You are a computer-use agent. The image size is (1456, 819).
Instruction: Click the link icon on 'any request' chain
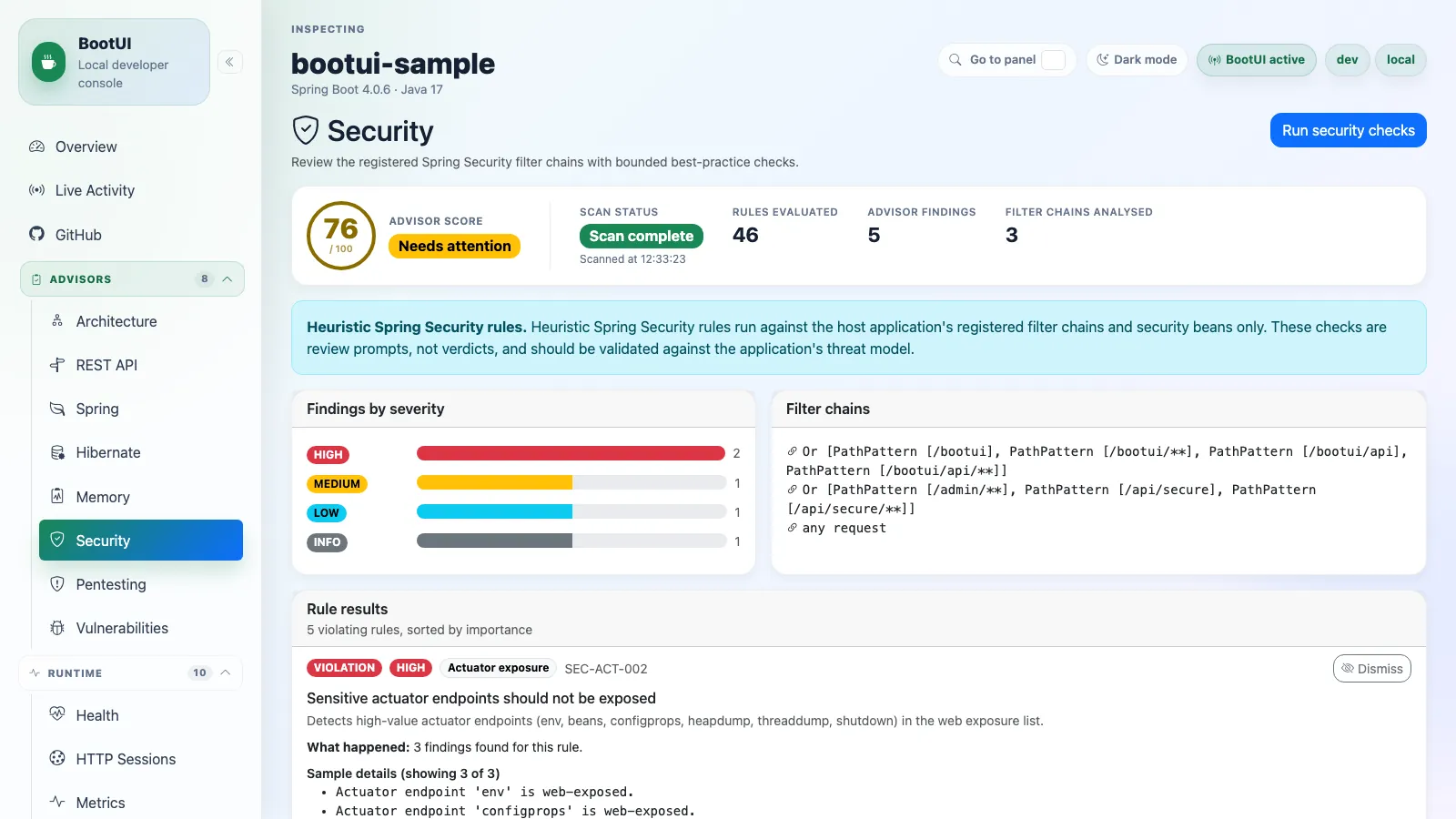(792, 528)
